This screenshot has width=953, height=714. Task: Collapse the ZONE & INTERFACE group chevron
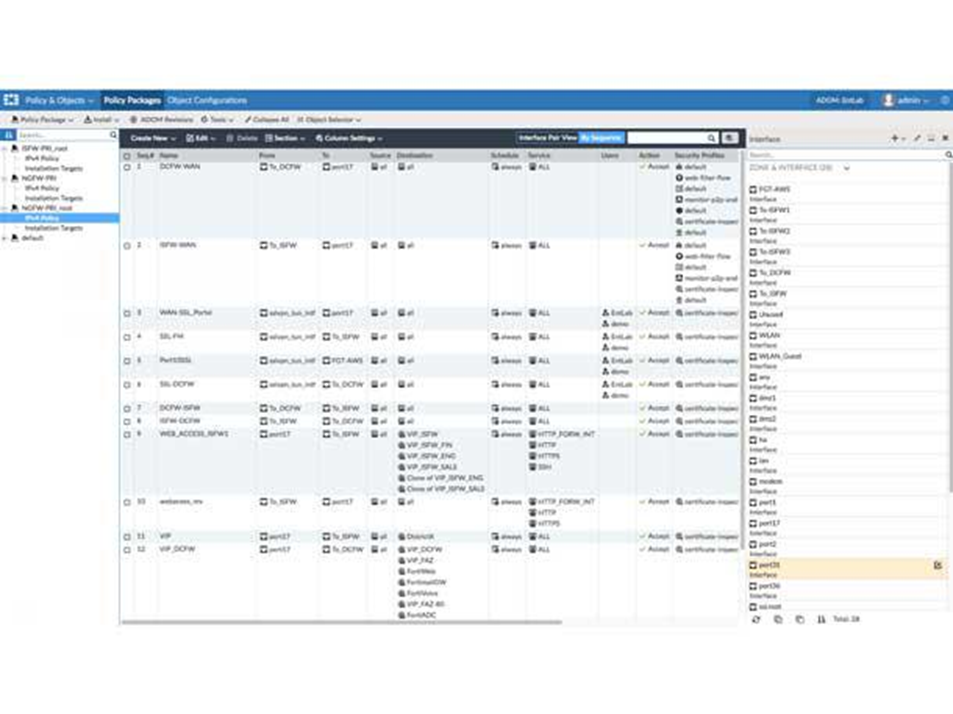pos(847,168)
